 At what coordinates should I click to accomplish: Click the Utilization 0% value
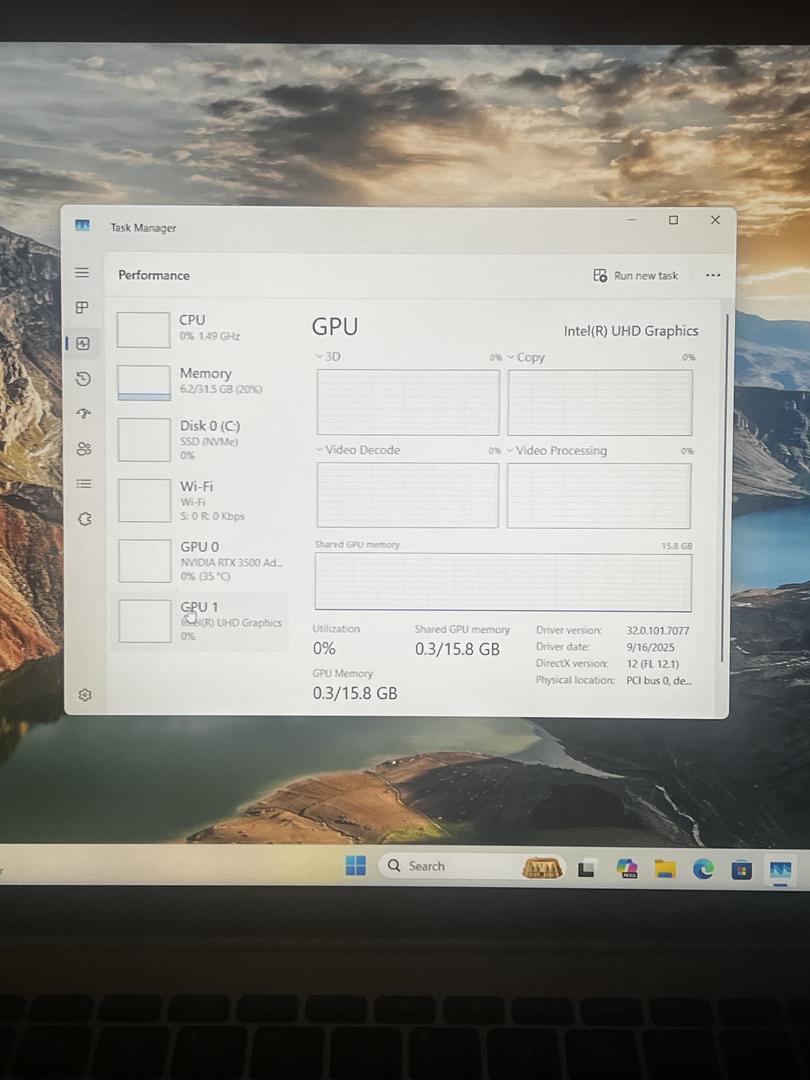[324, 648]
